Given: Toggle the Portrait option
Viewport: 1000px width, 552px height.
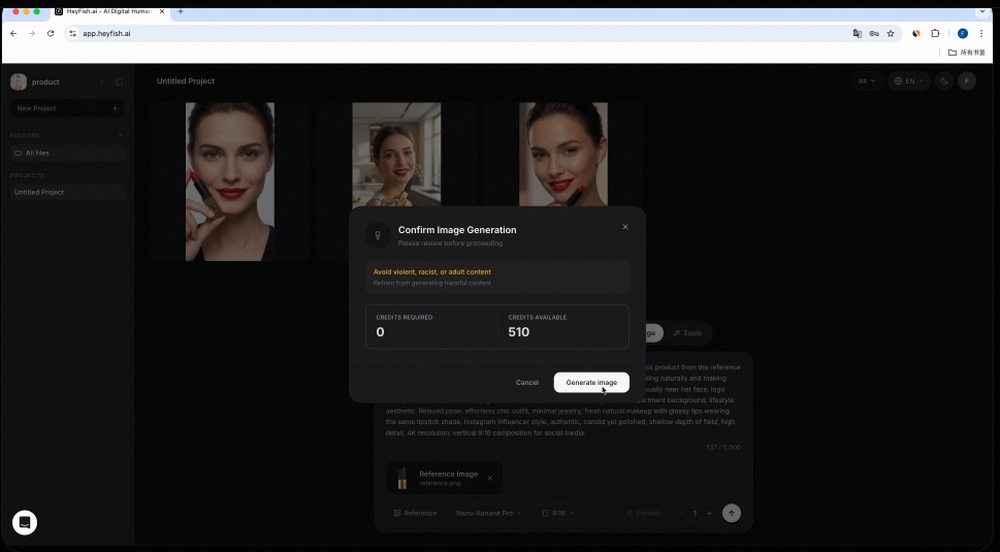Looking at the screenshot, I should [642, 513].
